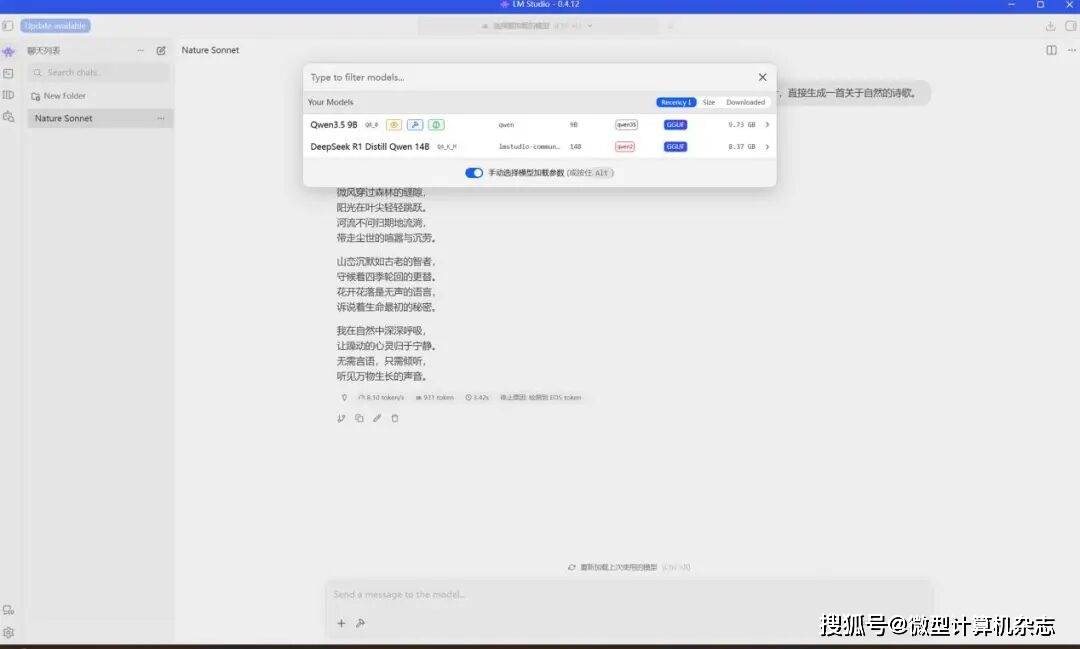This screenshot has width=1080, height=649.
Task: Sort models by Downloaded
Action: (745, 102)
